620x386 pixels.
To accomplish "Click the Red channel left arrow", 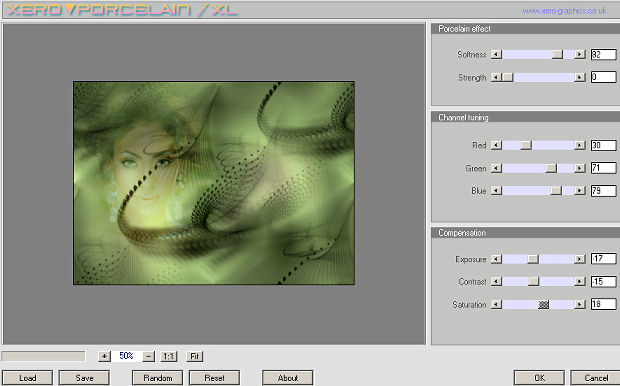I will pos(496,145).
